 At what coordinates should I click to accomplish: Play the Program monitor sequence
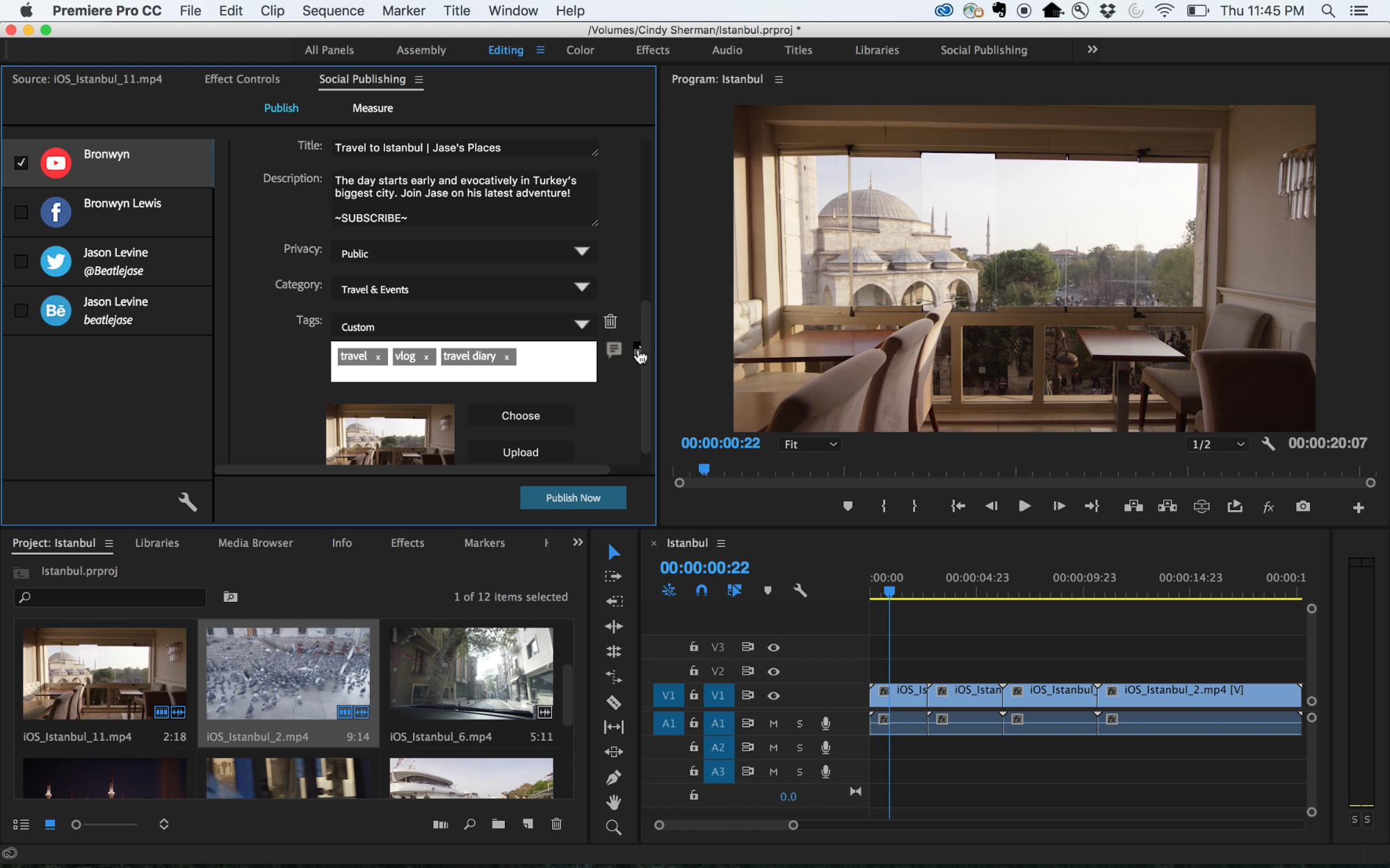point(1024,507)
